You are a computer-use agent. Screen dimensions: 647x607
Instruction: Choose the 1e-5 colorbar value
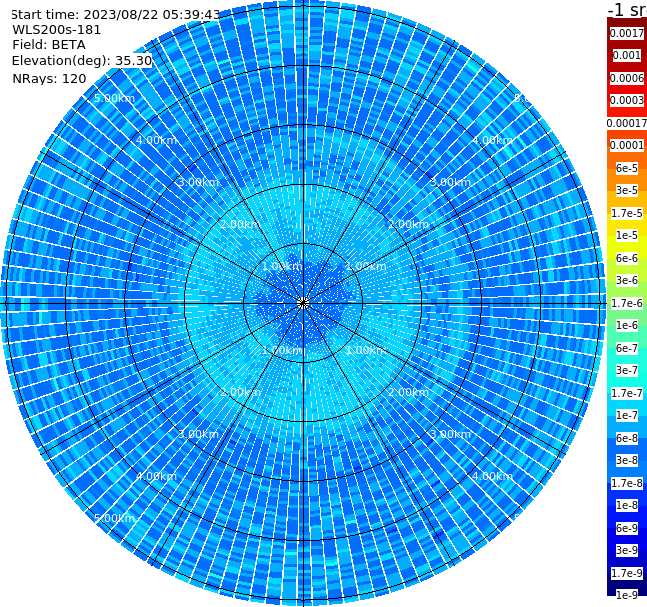tap(627, 235)
